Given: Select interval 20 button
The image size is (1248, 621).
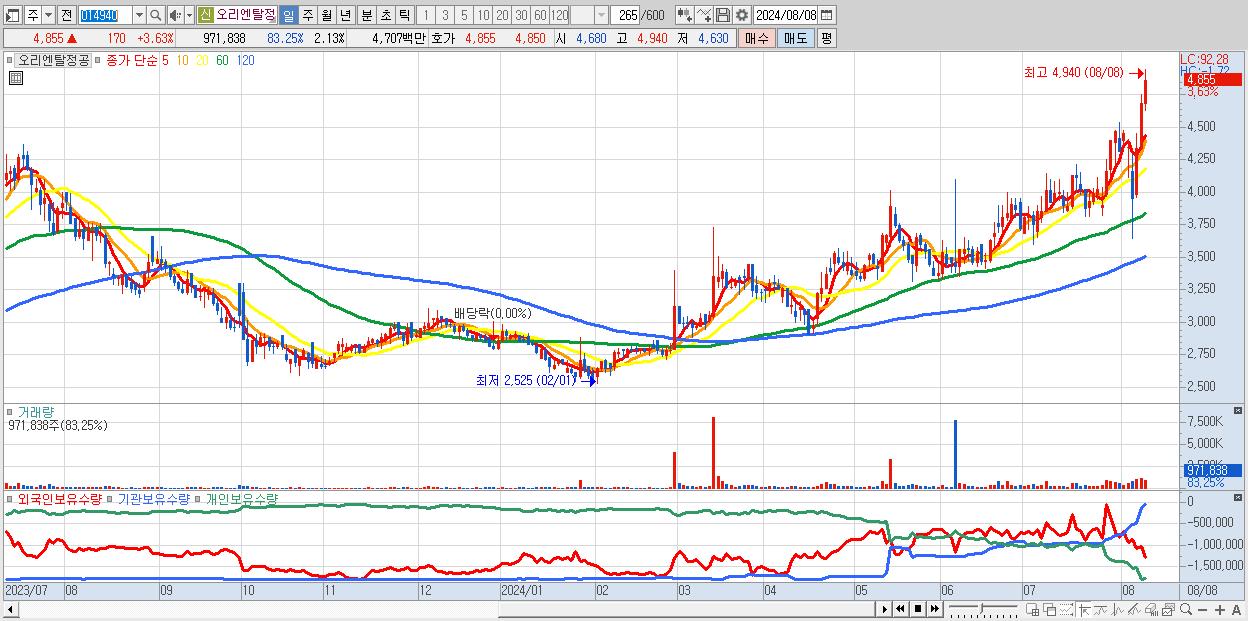Looking at the screenshot, I should coord(502,15).
